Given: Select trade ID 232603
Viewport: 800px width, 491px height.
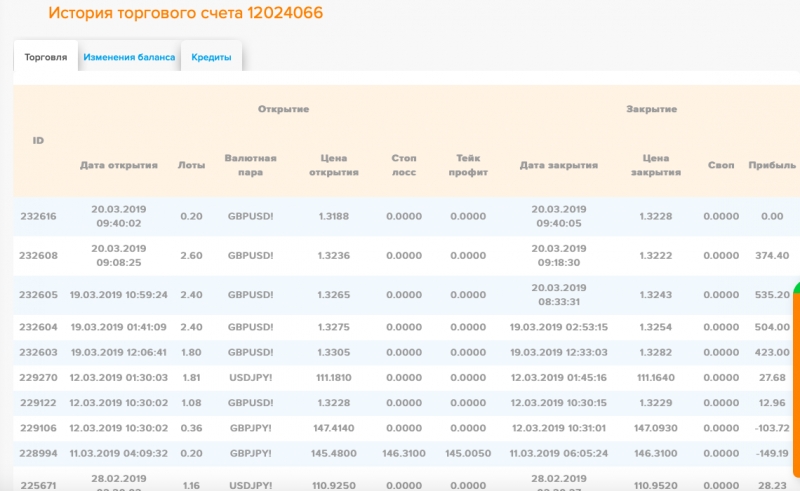Looking at the screenshot, I should pyautogui.click(x=38, y=352).
